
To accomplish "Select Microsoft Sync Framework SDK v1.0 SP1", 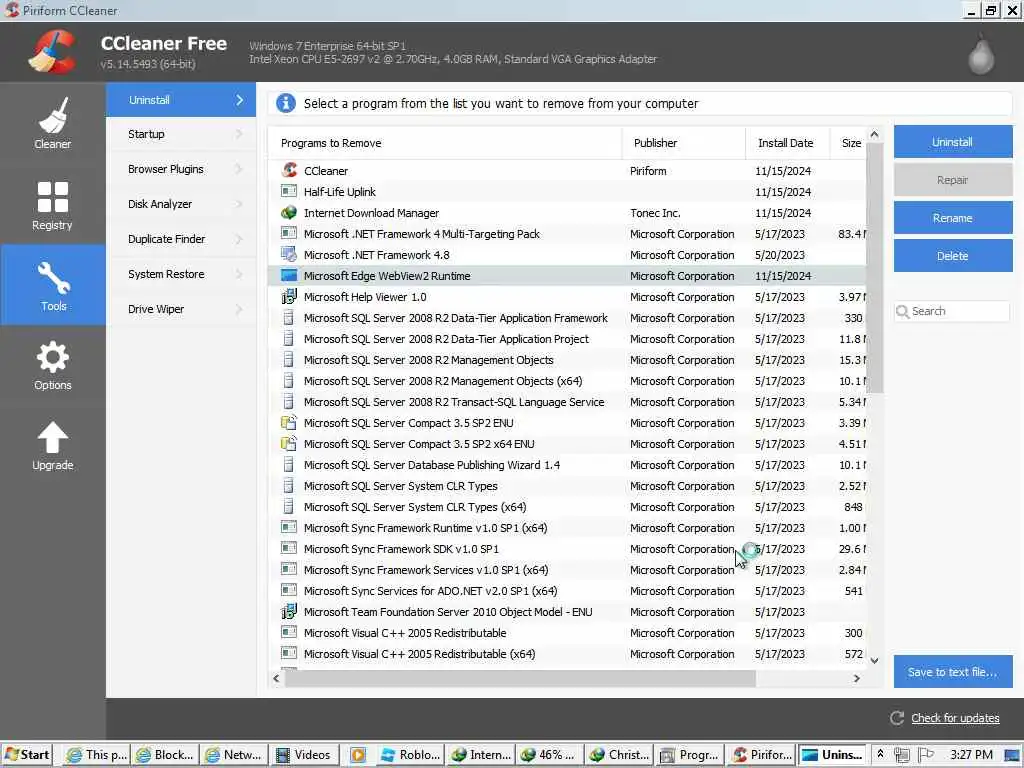I will point(567,549).
